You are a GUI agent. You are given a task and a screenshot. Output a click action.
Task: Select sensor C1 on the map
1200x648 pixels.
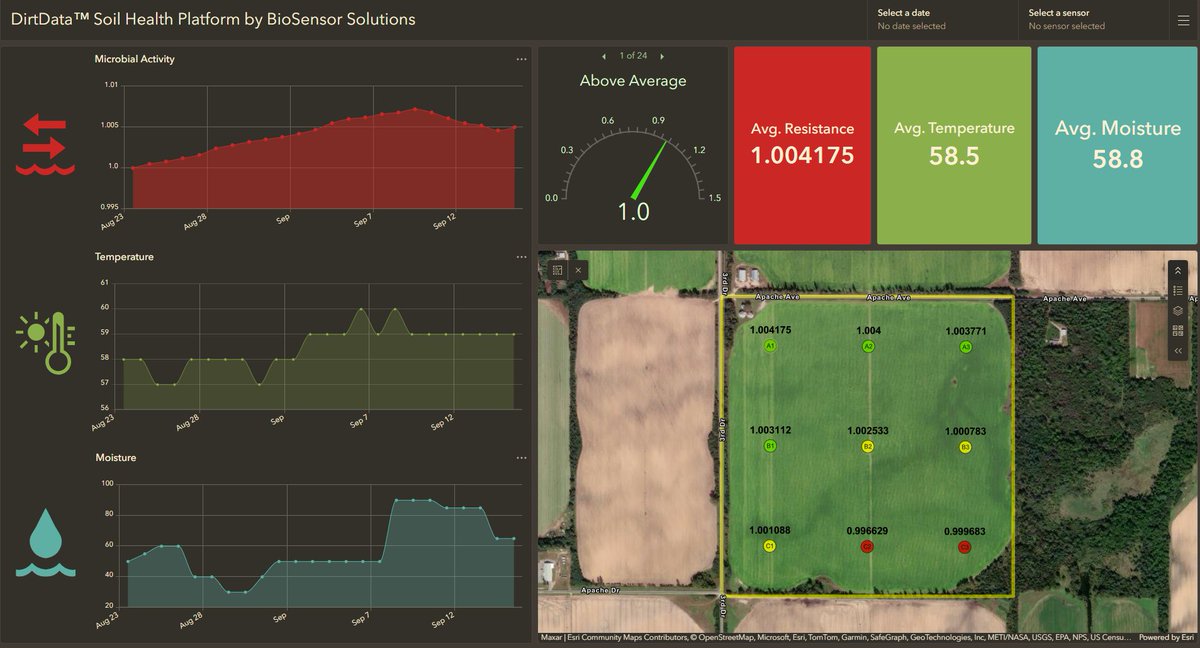(x=770, y=546)
